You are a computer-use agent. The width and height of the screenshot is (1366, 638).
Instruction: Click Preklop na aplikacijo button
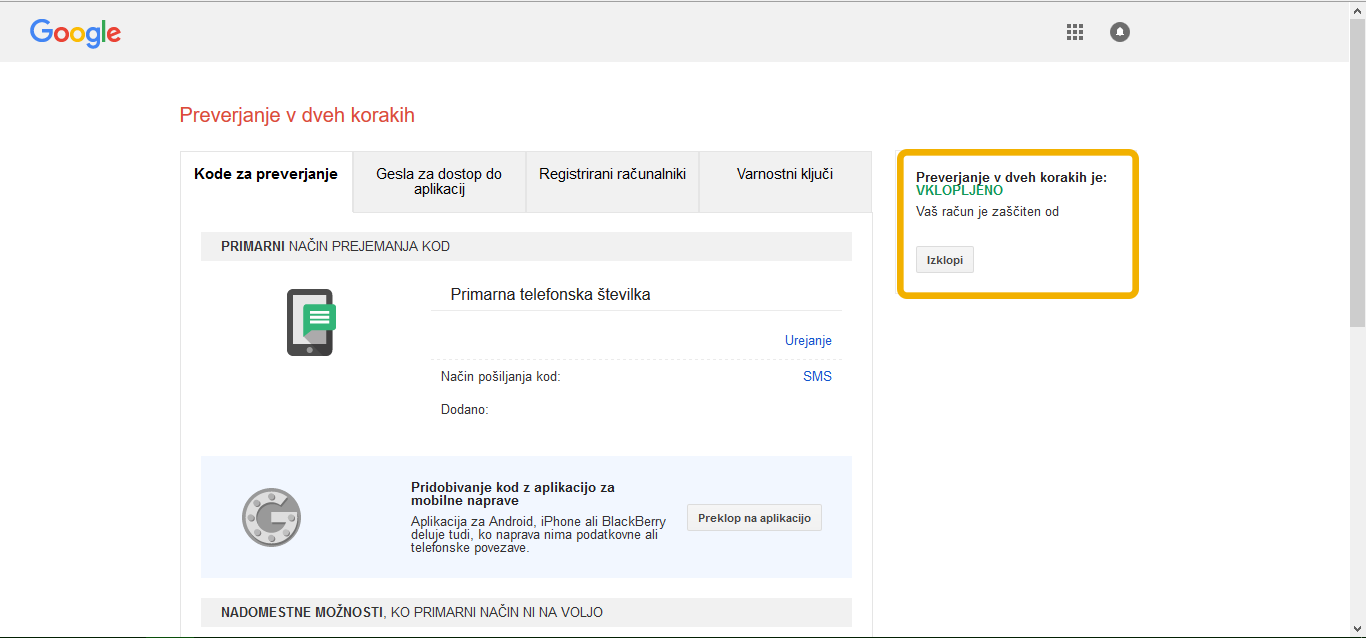coord(754,518)
